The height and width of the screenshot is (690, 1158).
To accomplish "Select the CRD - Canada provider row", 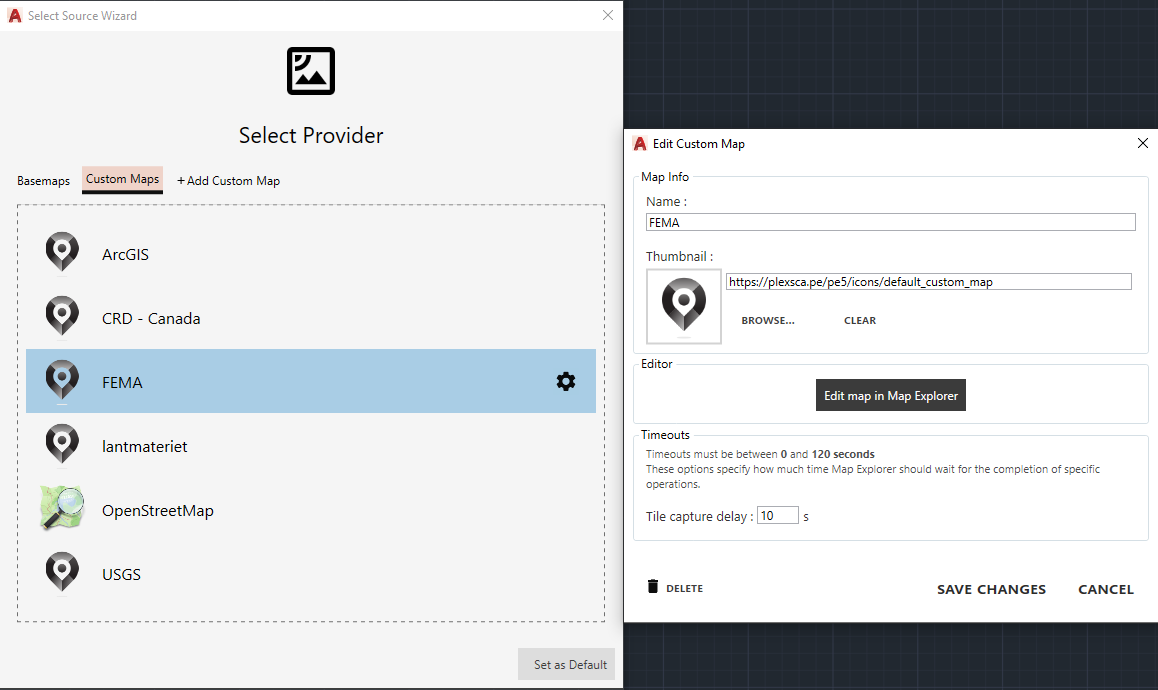I will [311, 318].
